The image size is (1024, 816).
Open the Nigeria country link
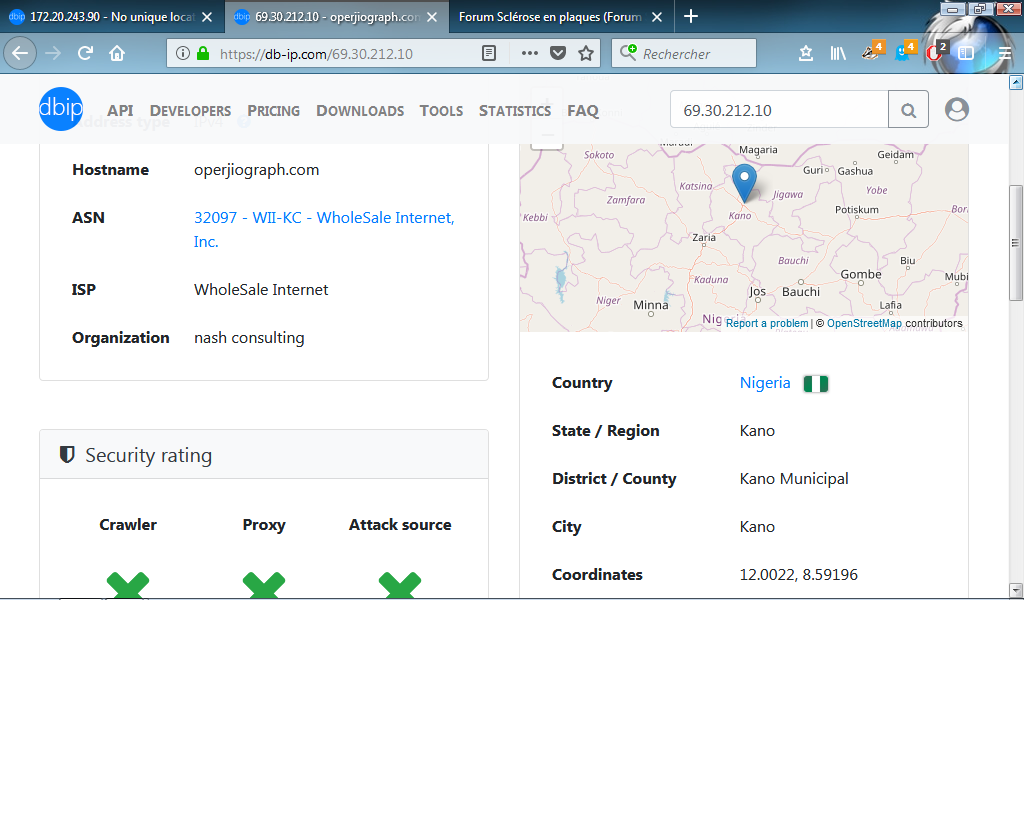(765, 383)
